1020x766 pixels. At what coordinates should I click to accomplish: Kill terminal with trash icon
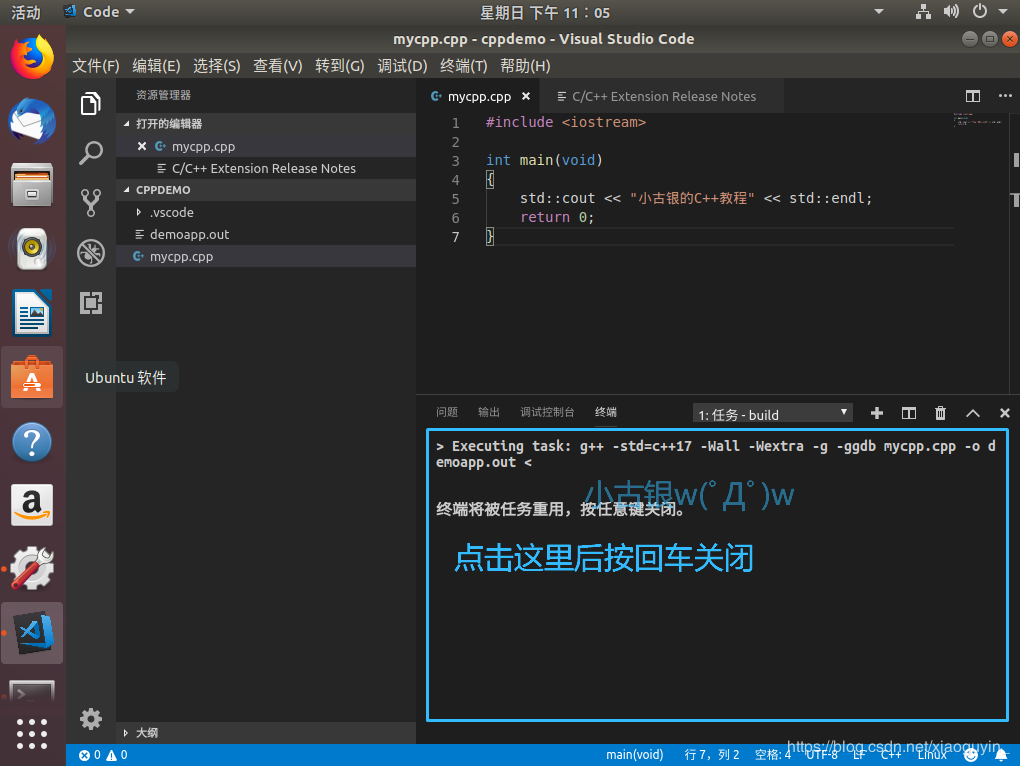pyautogui.click(x=940, y=413)
